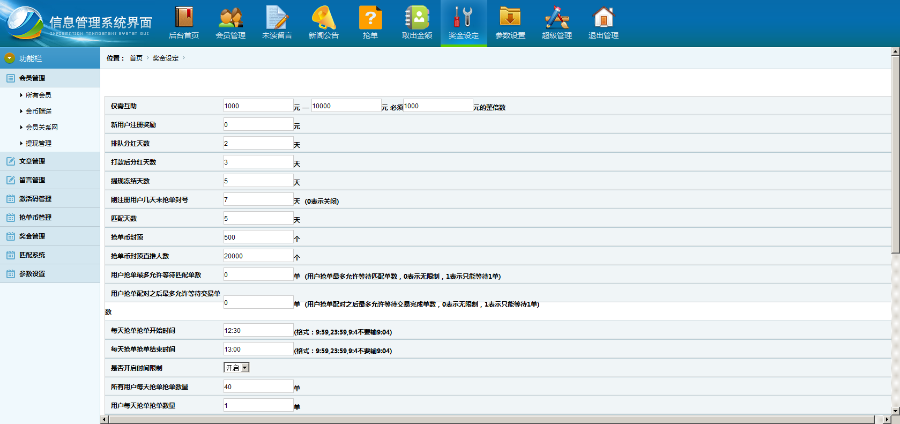The width and height of the screenshot is (900, 424).
Task: Click the horizontal scrollbar right arrow
Action: [x=887, y=419]
